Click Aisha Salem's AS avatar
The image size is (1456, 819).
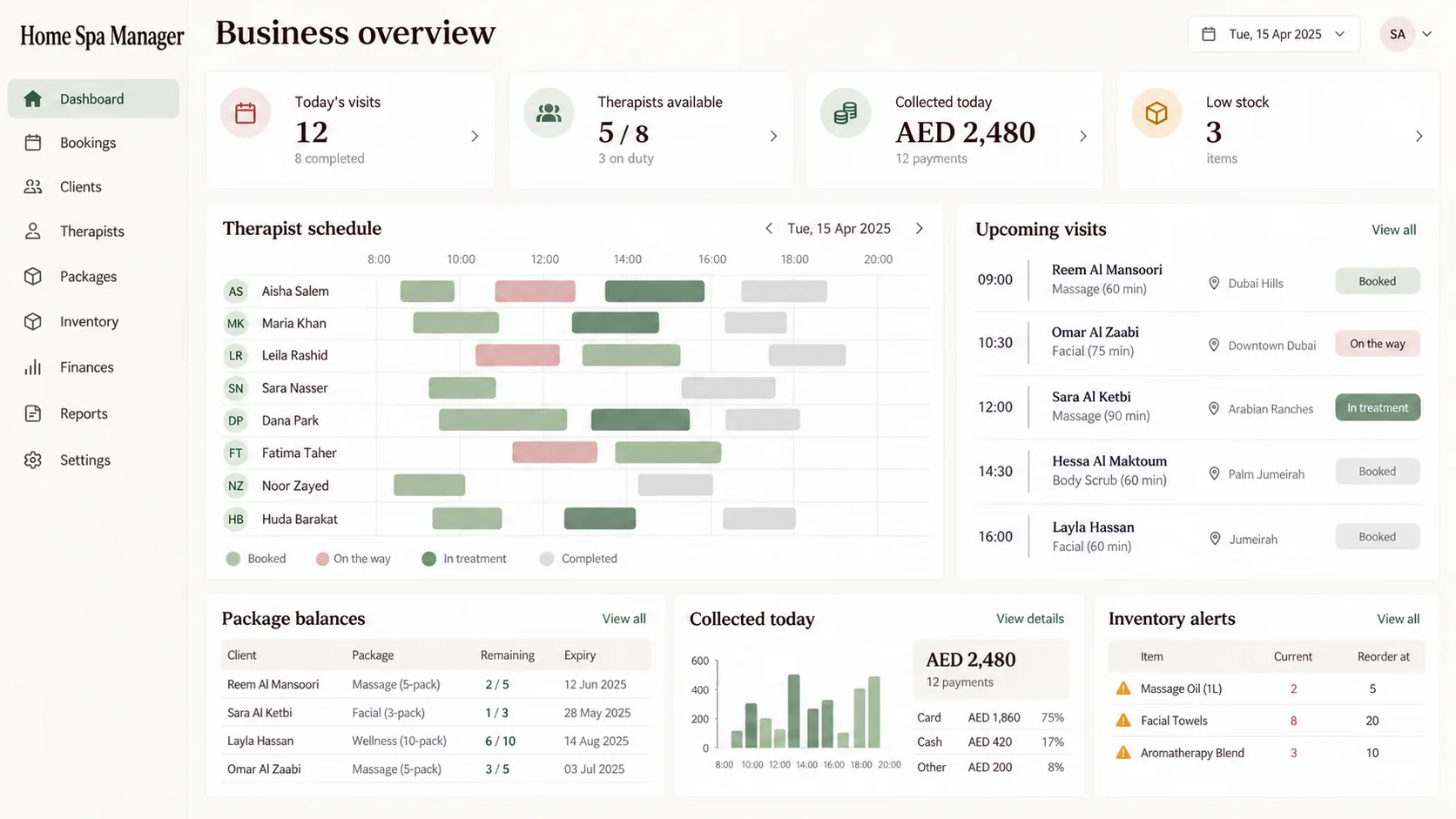tap(236, 292)
